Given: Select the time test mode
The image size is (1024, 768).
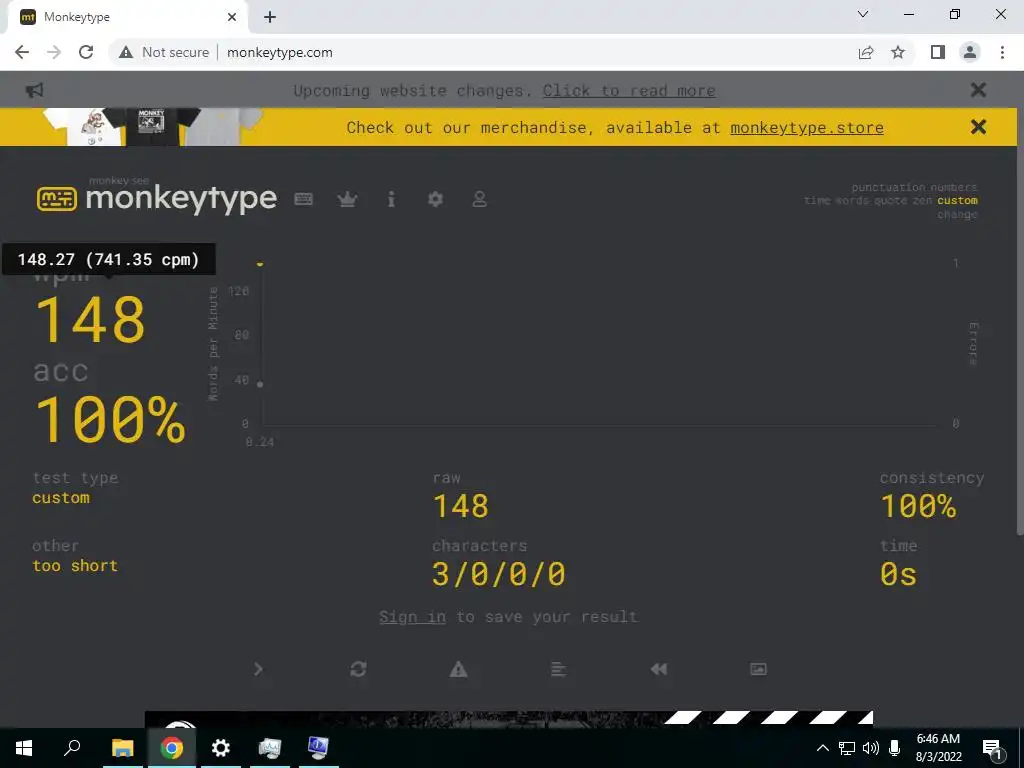Looking at the screenshot, I should (x=818, y=200).
